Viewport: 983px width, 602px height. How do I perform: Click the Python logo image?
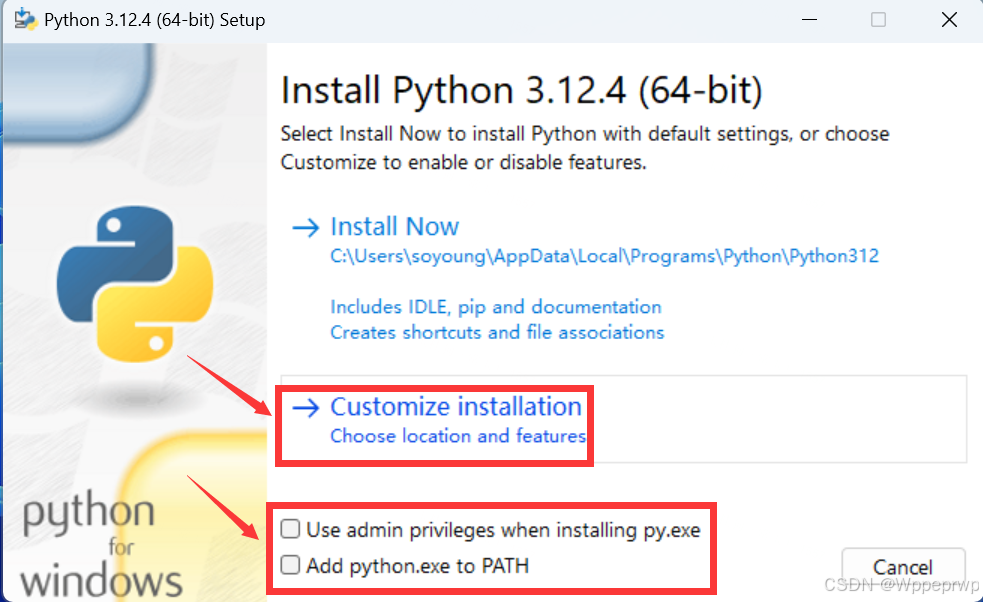point(135,283)
